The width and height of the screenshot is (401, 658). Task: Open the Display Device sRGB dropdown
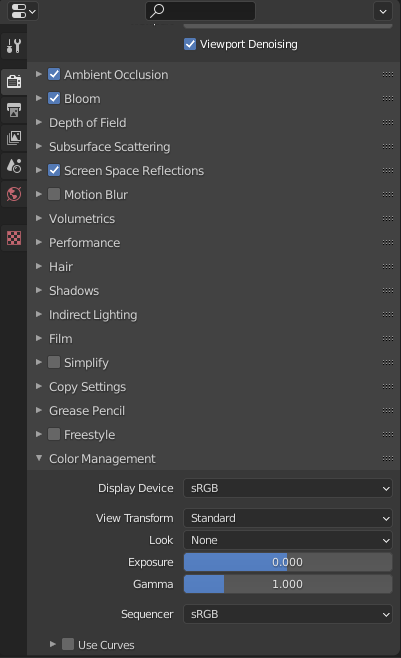click(x=288, y=488)
